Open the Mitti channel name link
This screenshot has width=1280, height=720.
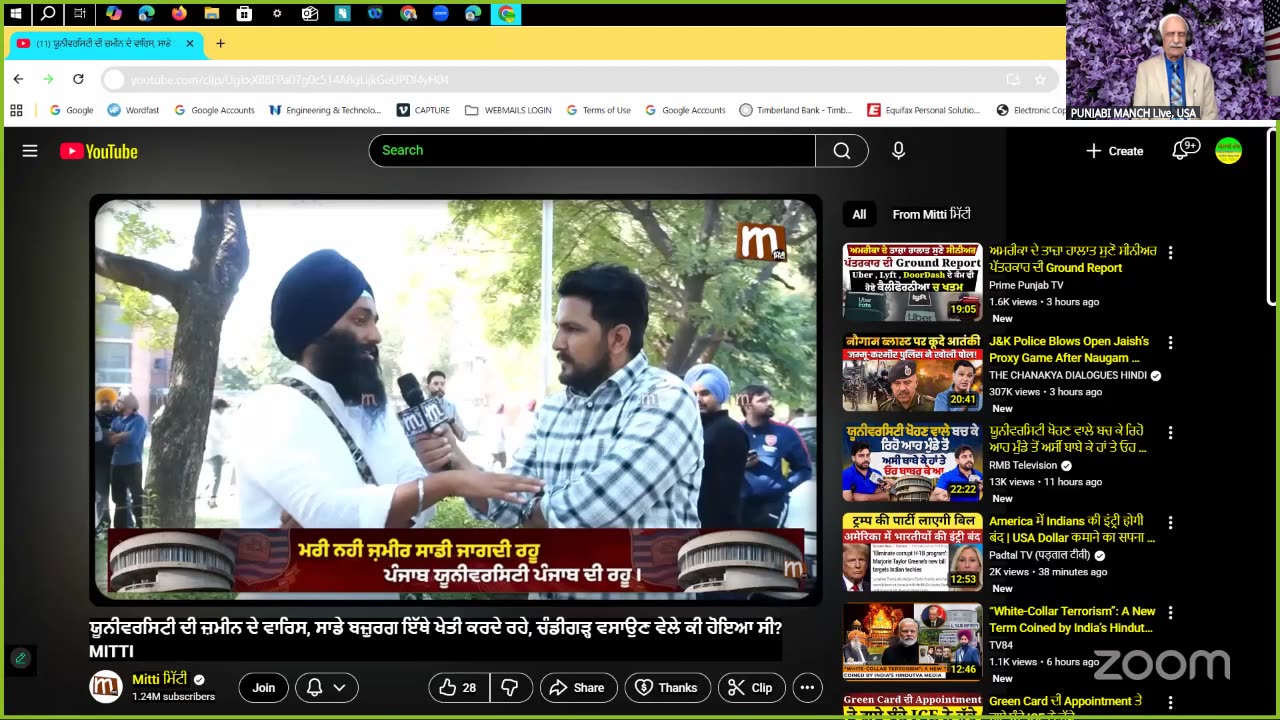(x=160, y=679)
